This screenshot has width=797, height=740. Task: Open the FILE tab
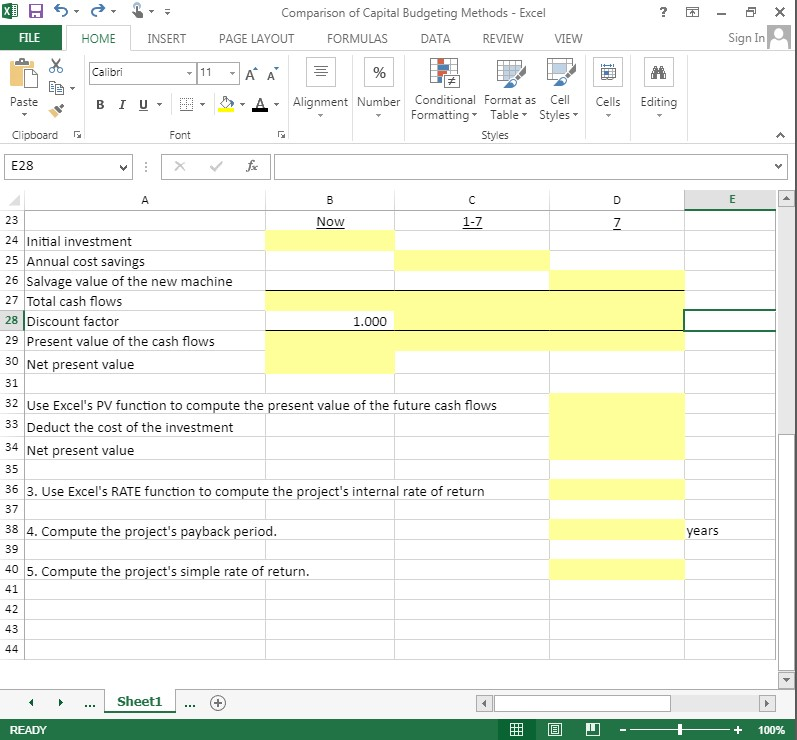click(29, 38)
